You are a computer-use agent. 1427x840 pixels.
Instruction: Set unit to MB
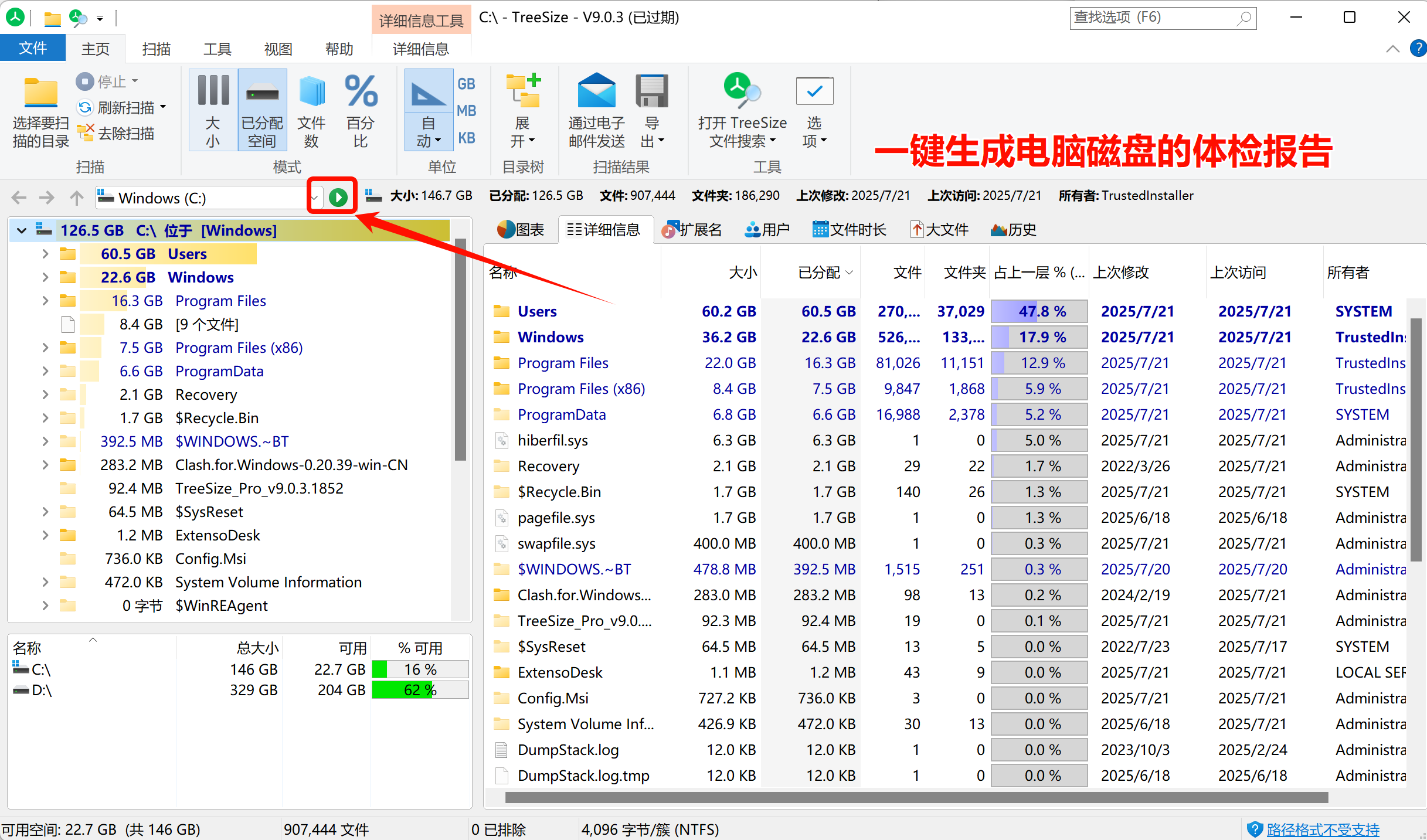click(466, 111)
